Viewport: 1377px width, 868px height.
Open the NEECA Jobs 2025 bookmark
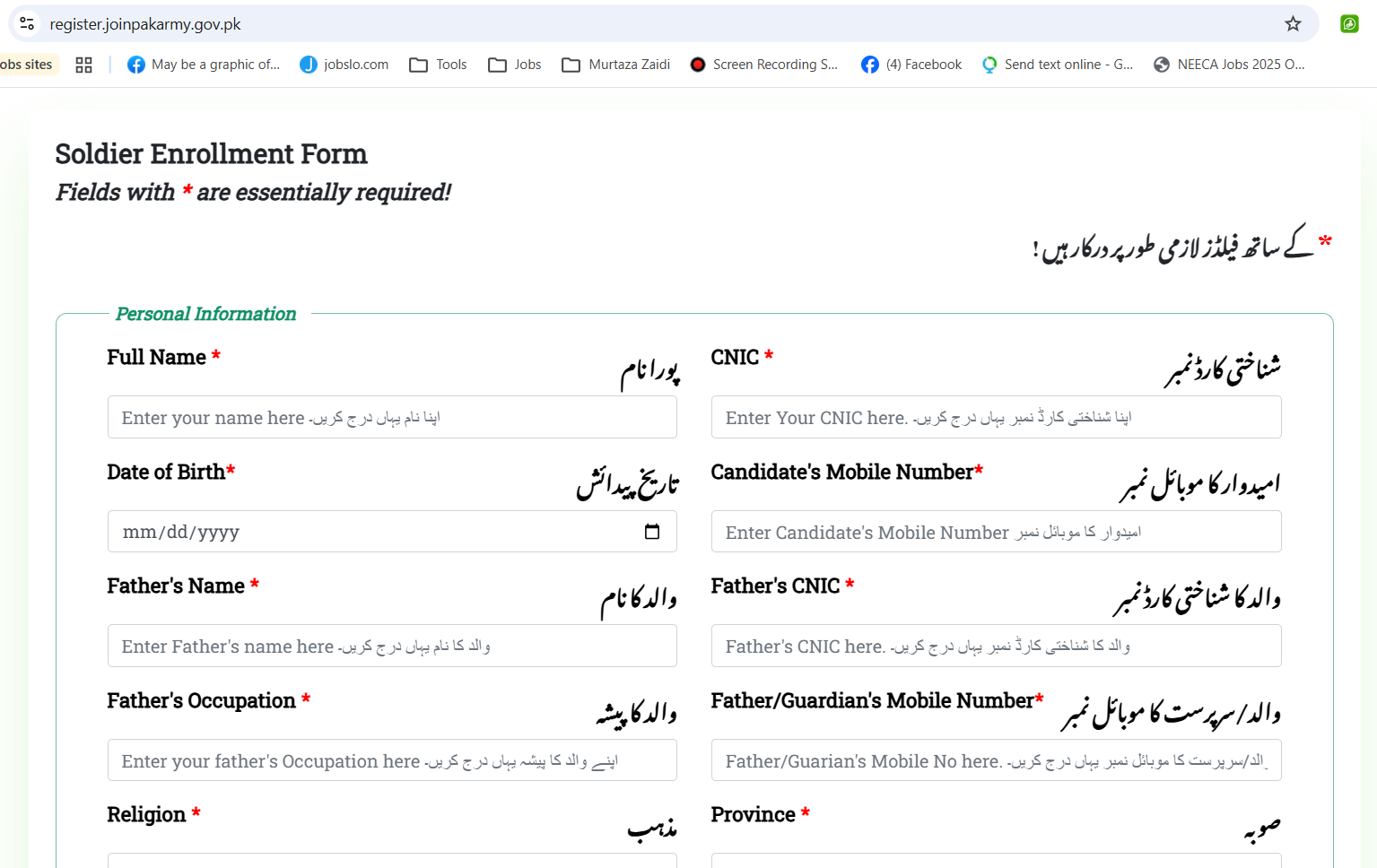tap(1230, 65)
